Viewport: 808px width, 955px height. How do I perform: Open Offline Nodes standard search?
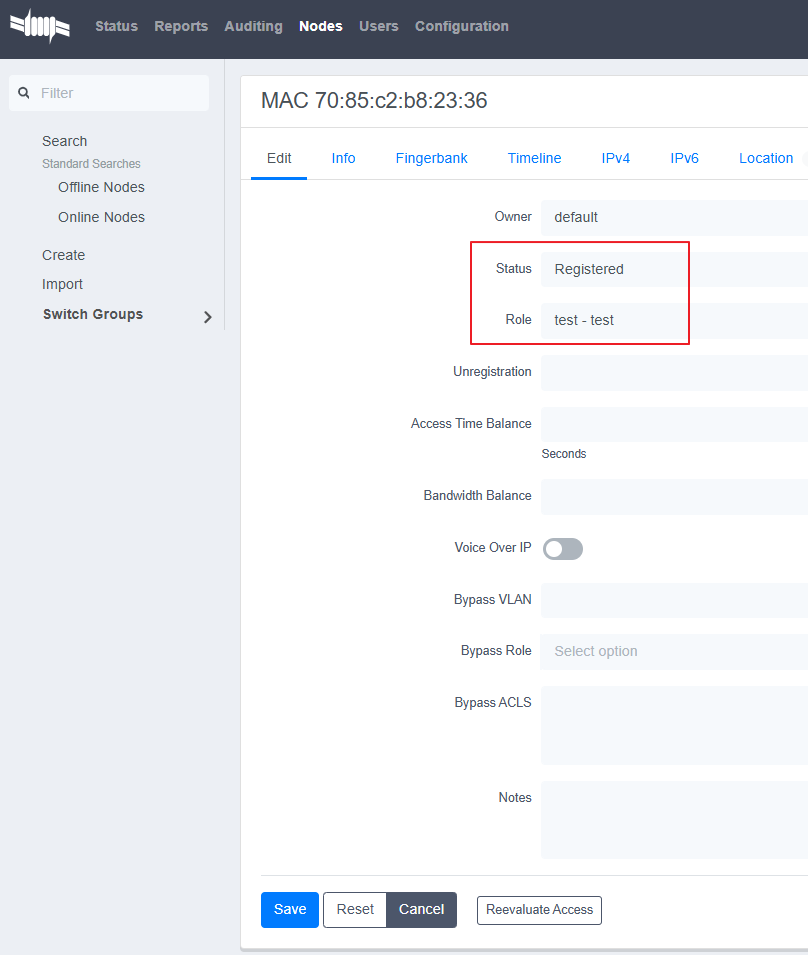click(101, 187)
